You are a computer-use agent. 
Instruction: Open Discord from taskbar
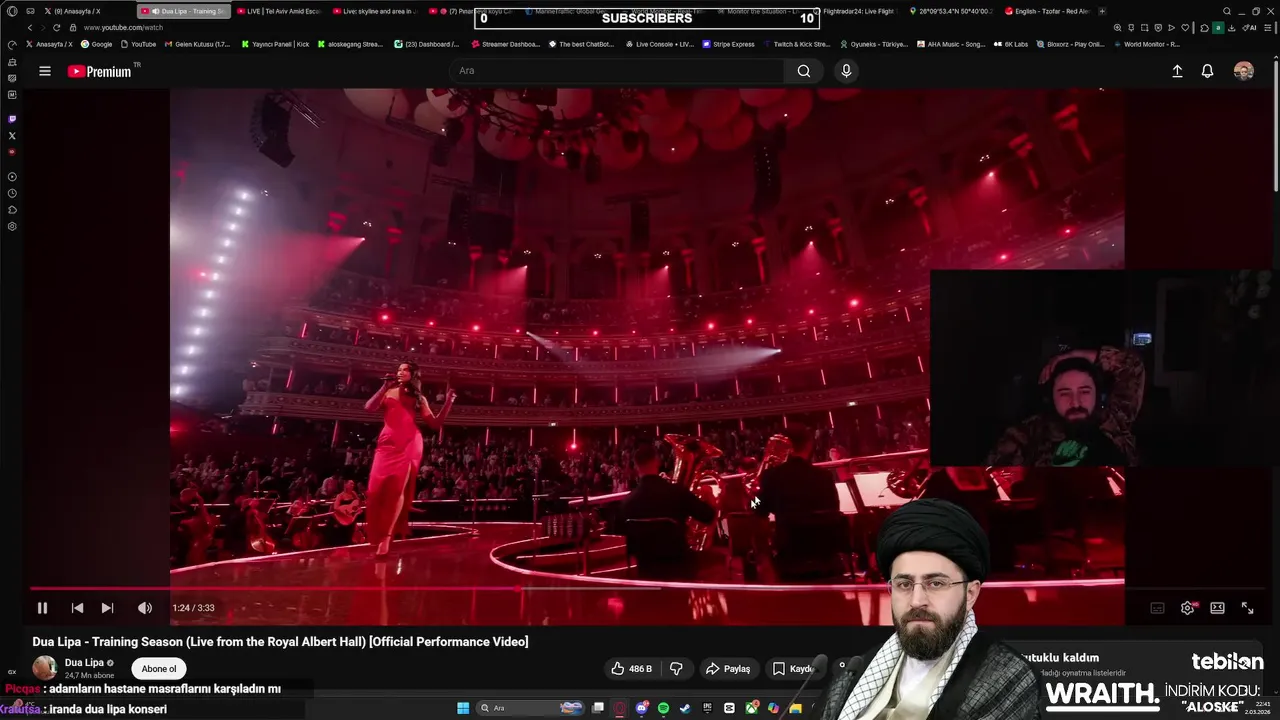pos(641,708)
